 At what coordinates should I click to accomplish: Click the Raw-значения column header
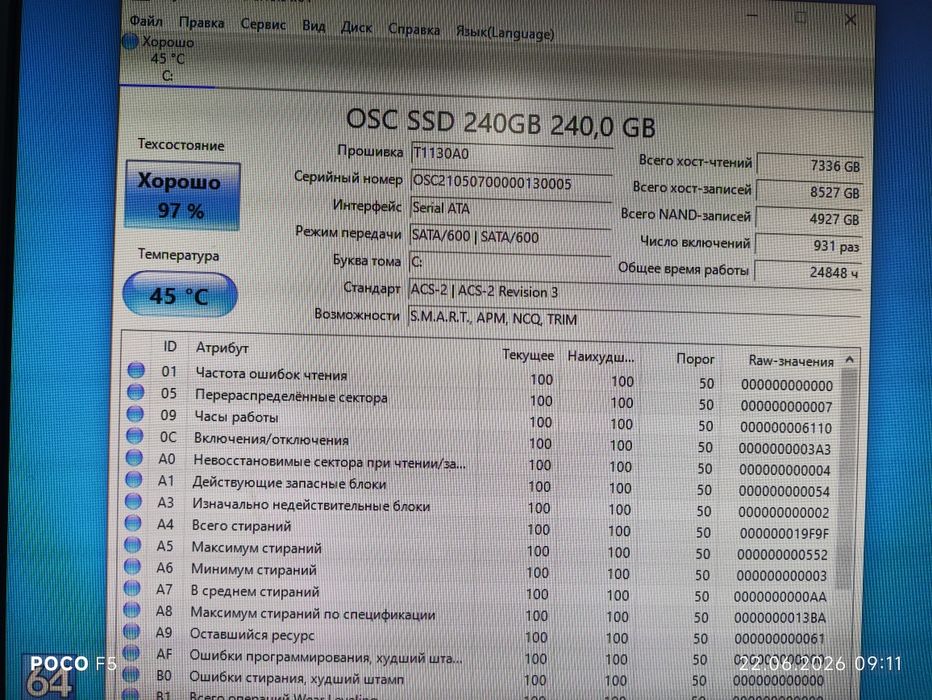click(x=791, y=360)
